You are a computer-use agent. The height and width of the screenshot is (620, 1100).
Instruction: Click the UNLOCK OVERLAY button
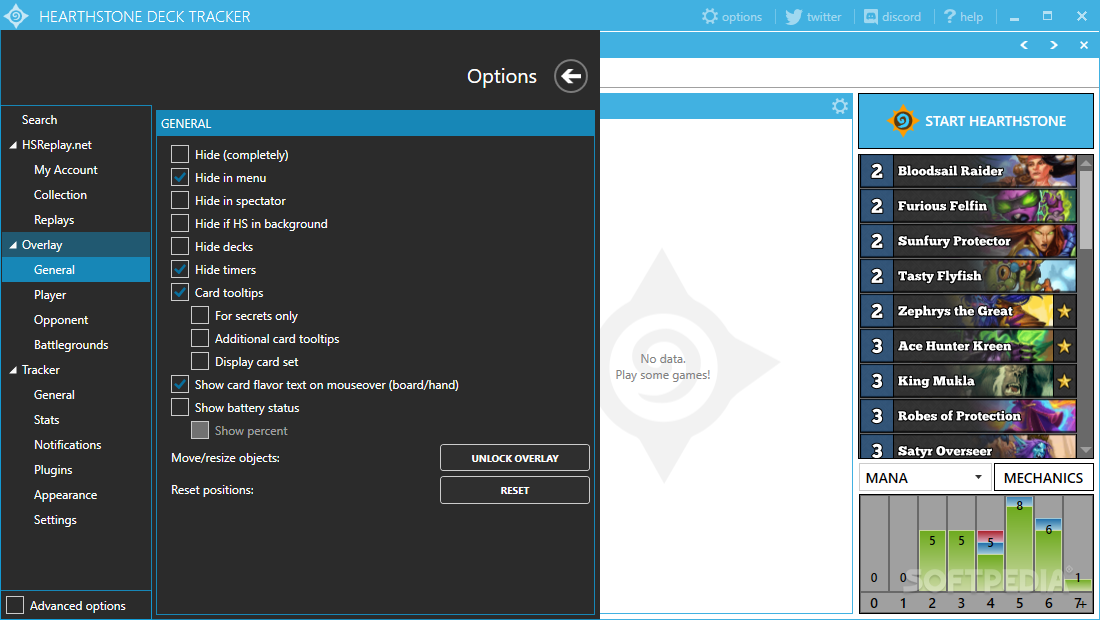[x=515, y=458]
